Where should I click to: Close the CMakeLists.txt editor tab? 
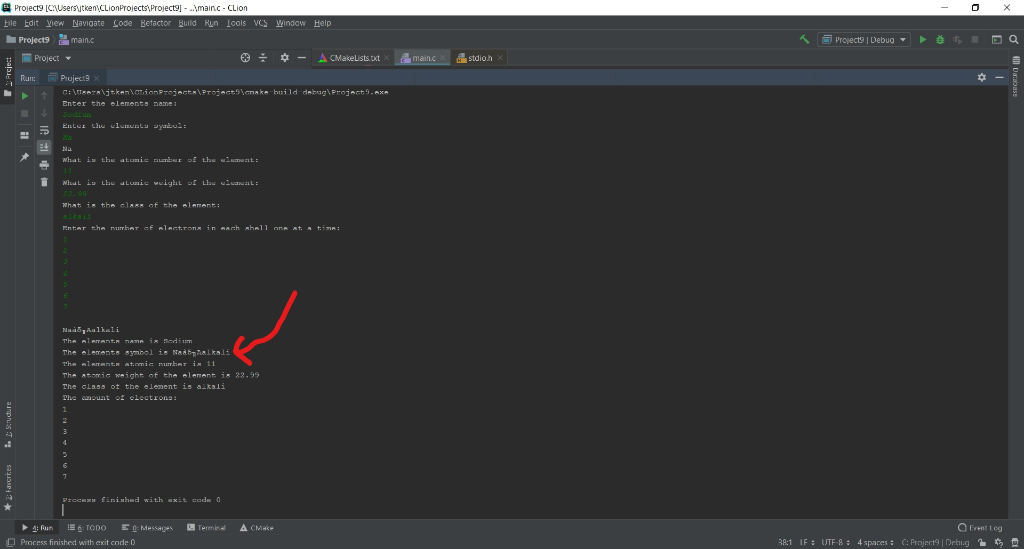pyautogui.click(x=387, y=58)
